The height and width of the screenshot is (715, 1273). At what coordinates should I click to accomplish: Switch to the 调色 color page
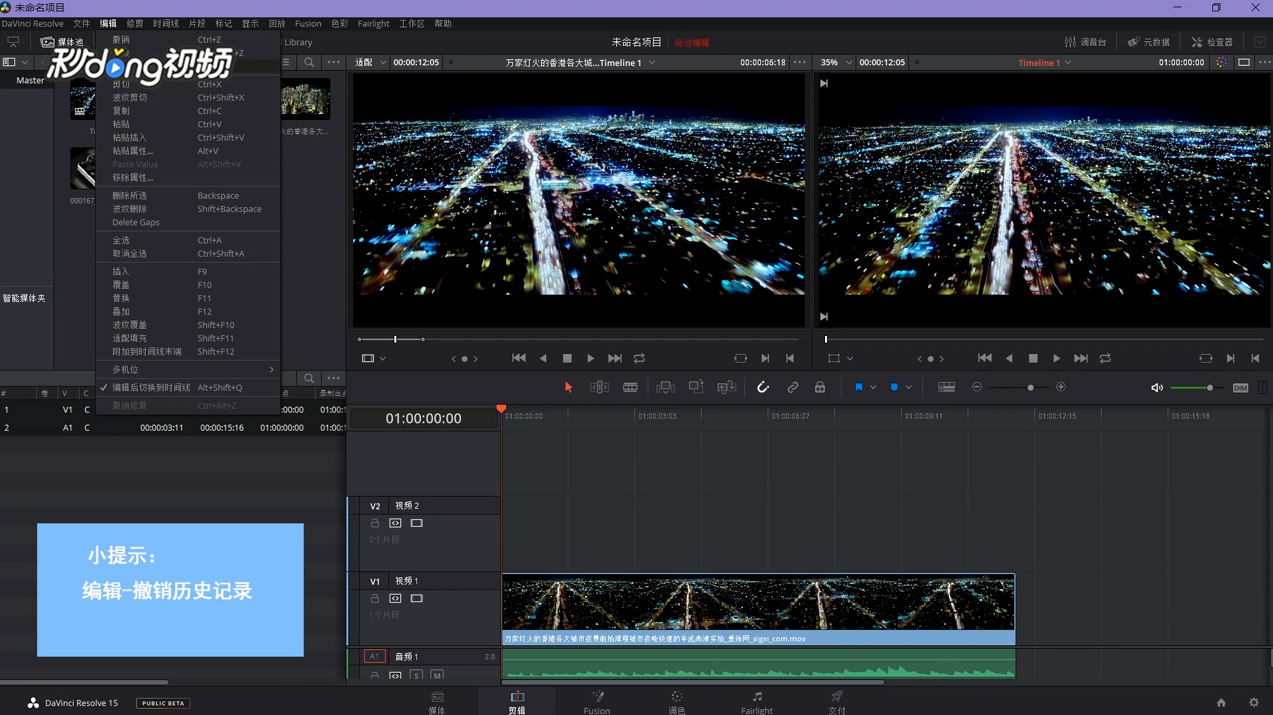(x=677, y=703)
